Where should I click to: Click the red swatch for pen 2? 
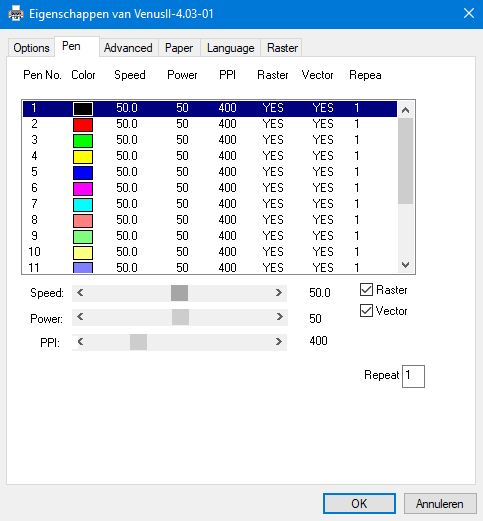83,125
